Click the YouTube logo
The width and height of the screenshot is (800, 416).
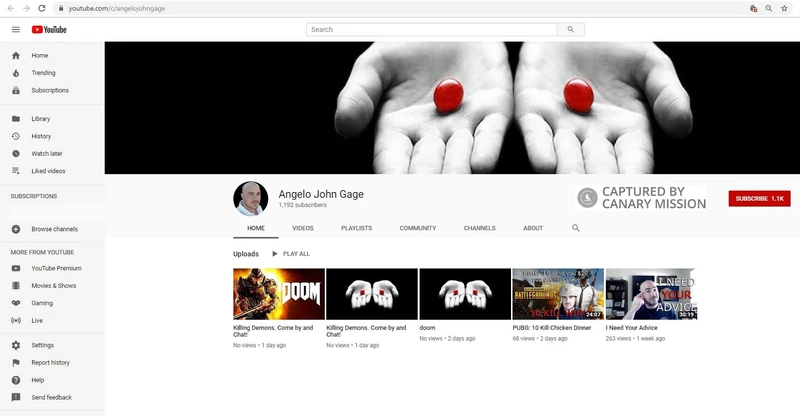(49, 30)
